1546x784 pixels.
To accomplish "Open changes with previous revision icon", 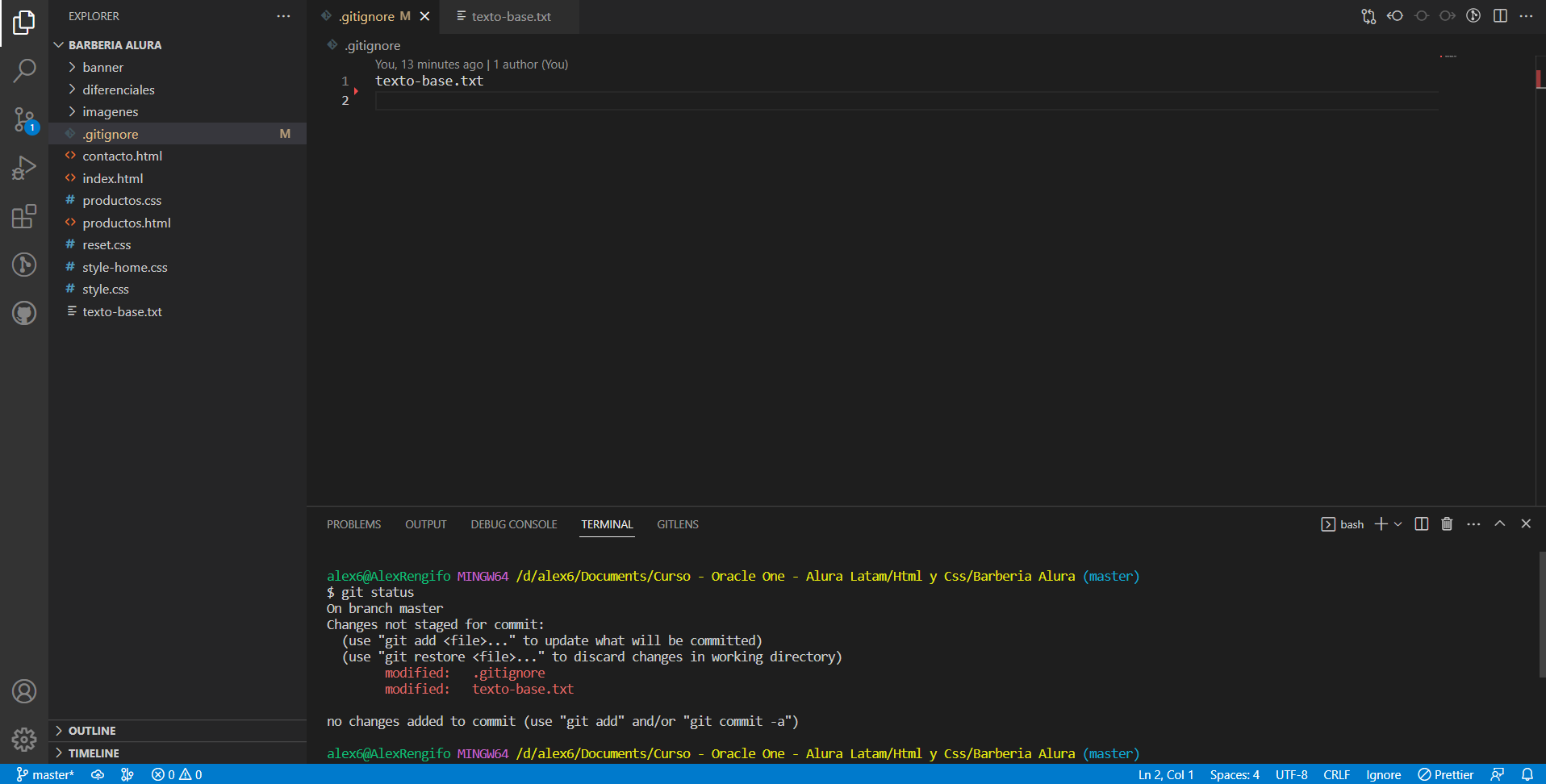I will (x=1395, y=16).
